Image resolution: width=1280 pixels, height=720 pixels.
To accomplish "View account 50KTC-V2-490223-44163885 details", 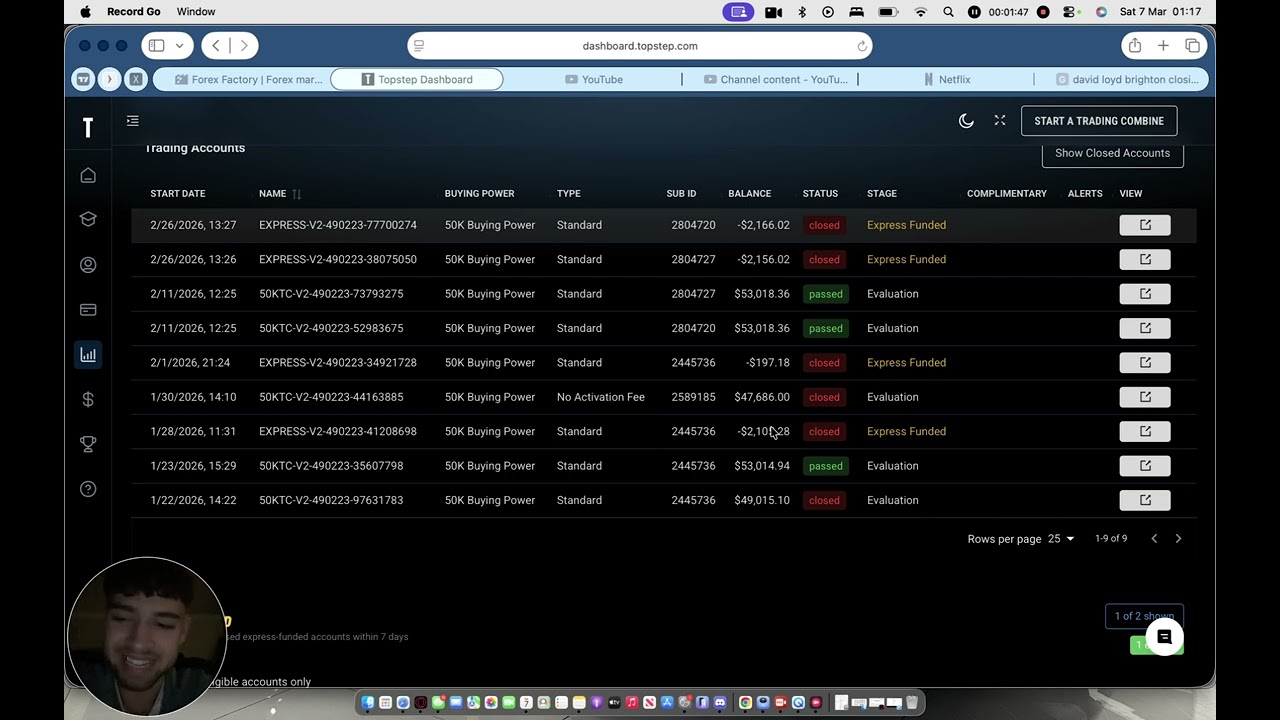I will pos(1145,397).
